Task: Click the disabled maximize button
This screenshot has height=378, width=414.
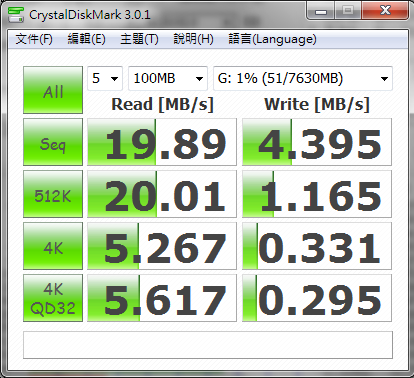Action: tap(348, 11)
